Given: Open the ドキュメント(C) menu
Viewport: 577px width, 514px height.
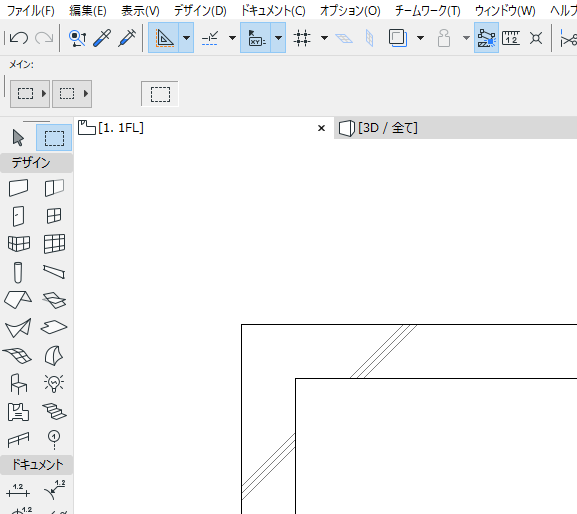Looking at the screenshot, I should (x=273, y=11).
